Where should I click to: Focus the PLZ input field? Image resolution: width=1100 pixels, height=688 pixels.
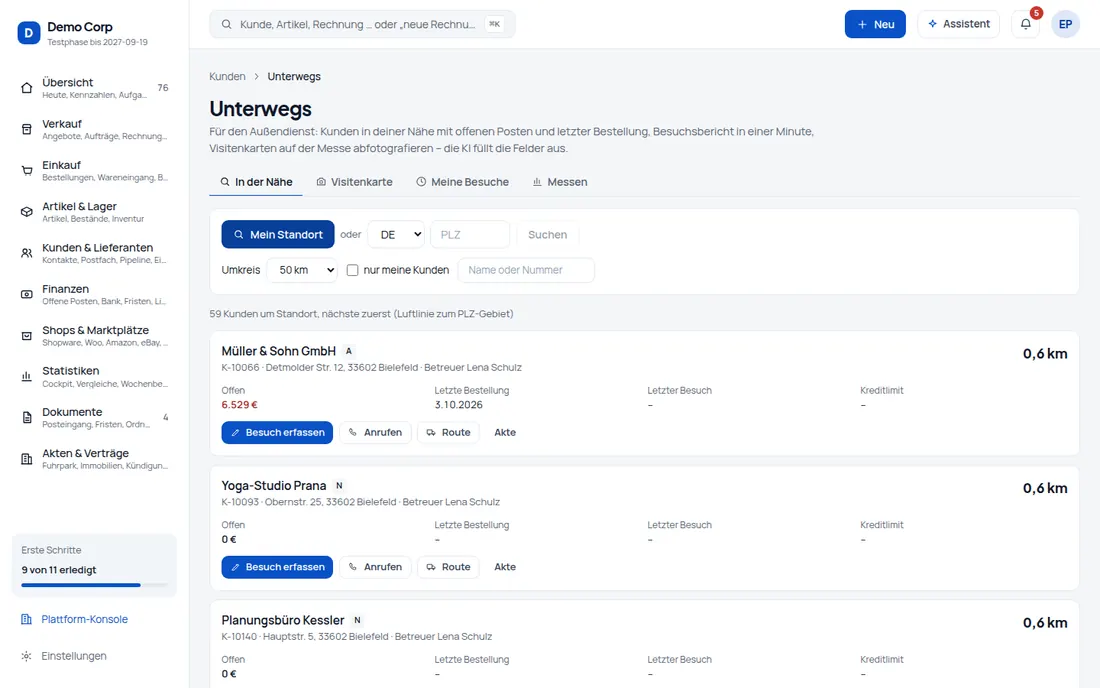(470, 235)
